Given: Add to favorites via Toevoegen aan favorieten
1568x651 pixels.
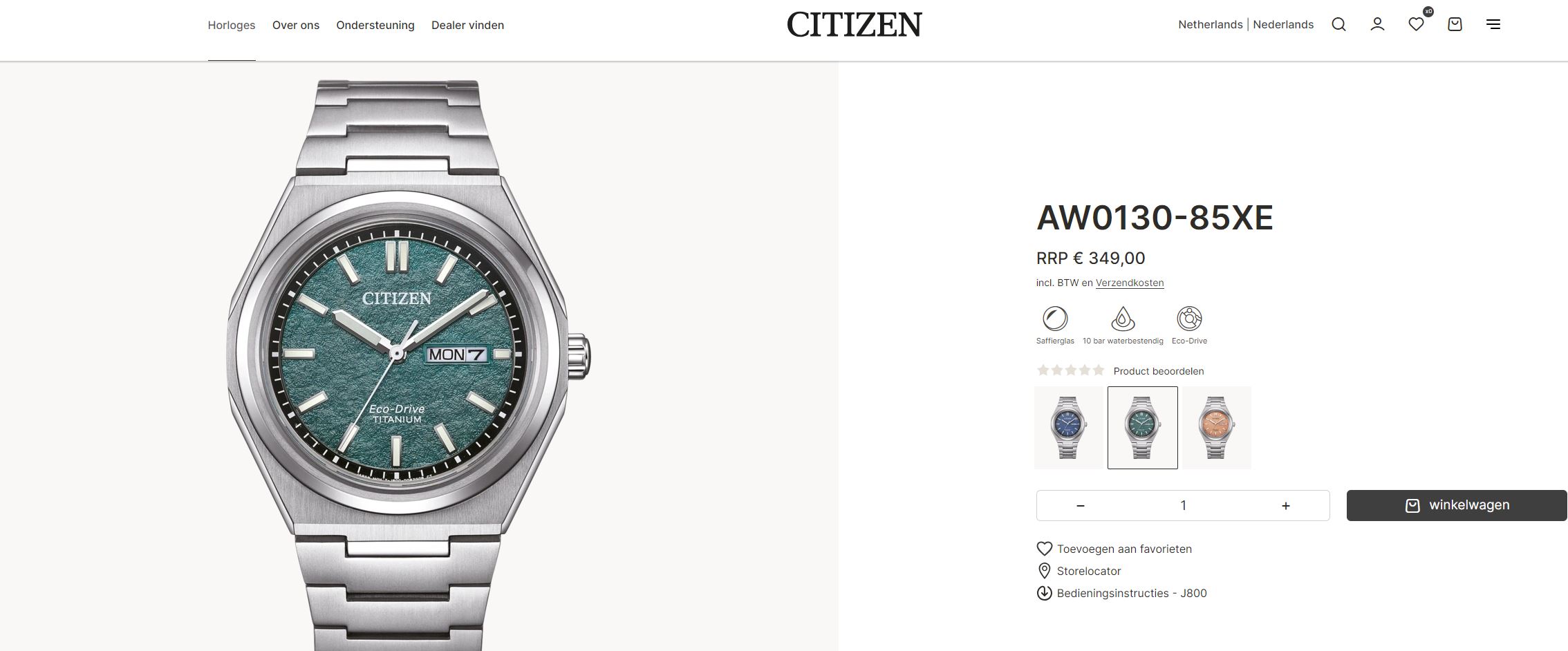Looking at the screenshot, I should pos(1124,549).
